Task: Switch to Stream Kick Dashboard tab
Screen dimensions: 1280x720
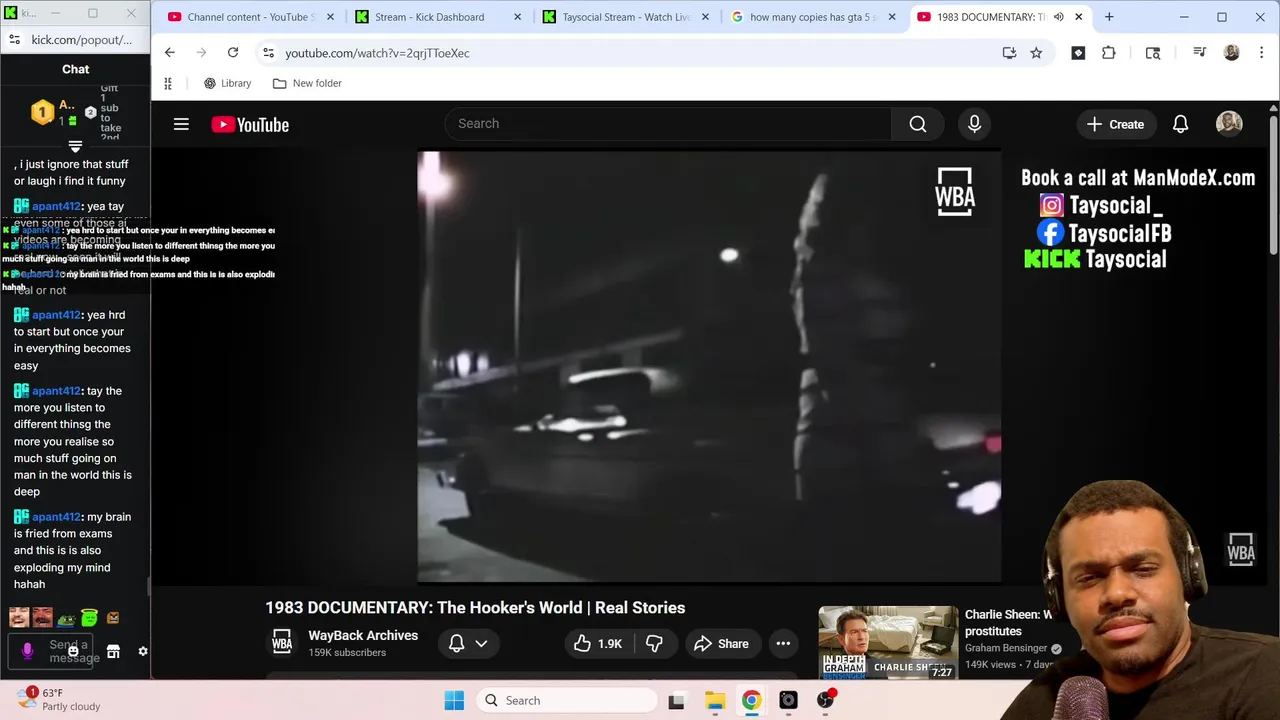Action: tap(437, 17)
